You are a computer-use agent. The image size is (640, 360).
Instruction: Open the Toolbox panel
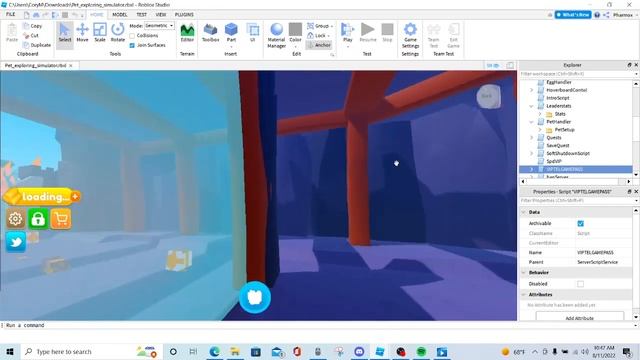[211, 33]
